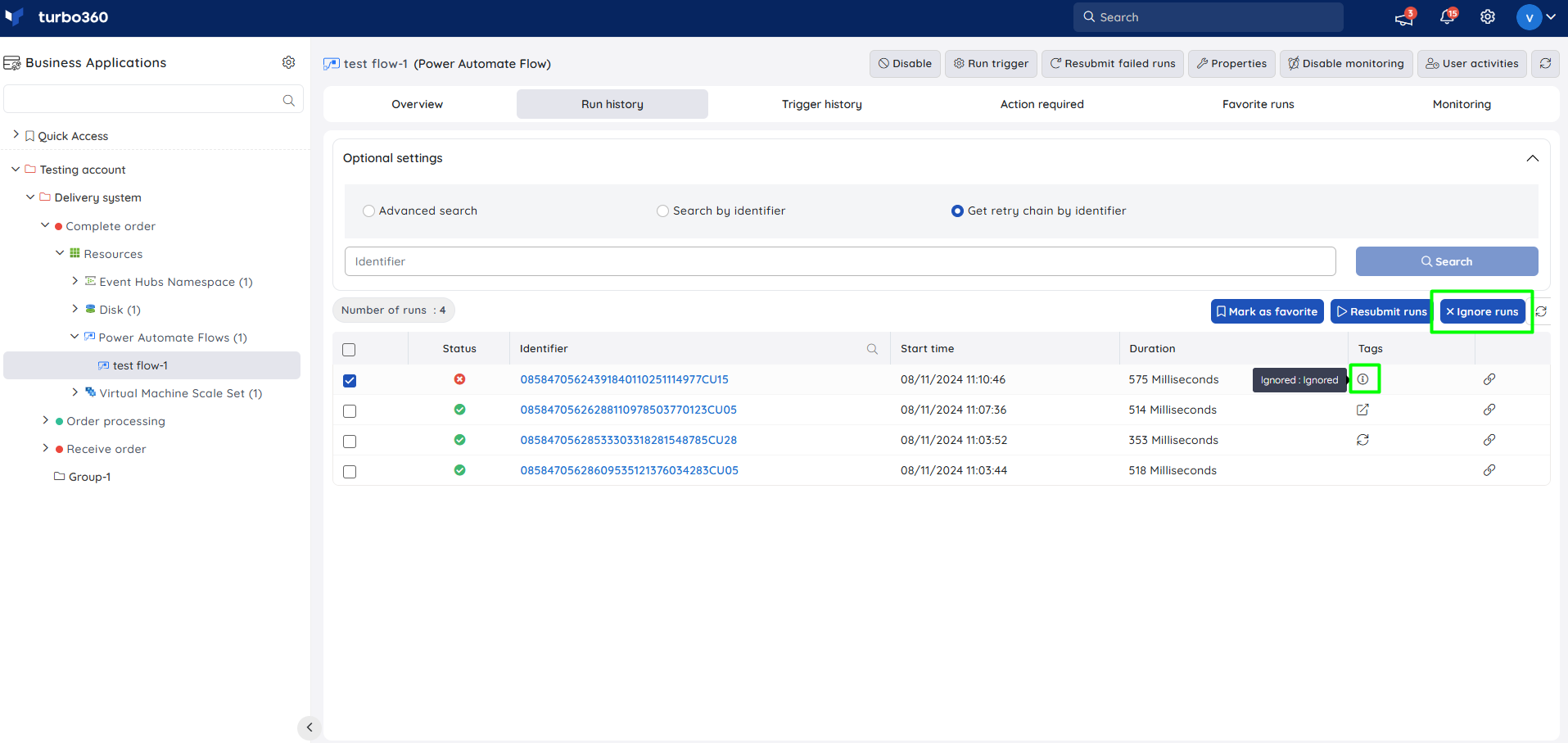1568x743 pixels.
Task: Expand Virtual Machine Scale Set (1)
Action: click(x=75, y=392)
